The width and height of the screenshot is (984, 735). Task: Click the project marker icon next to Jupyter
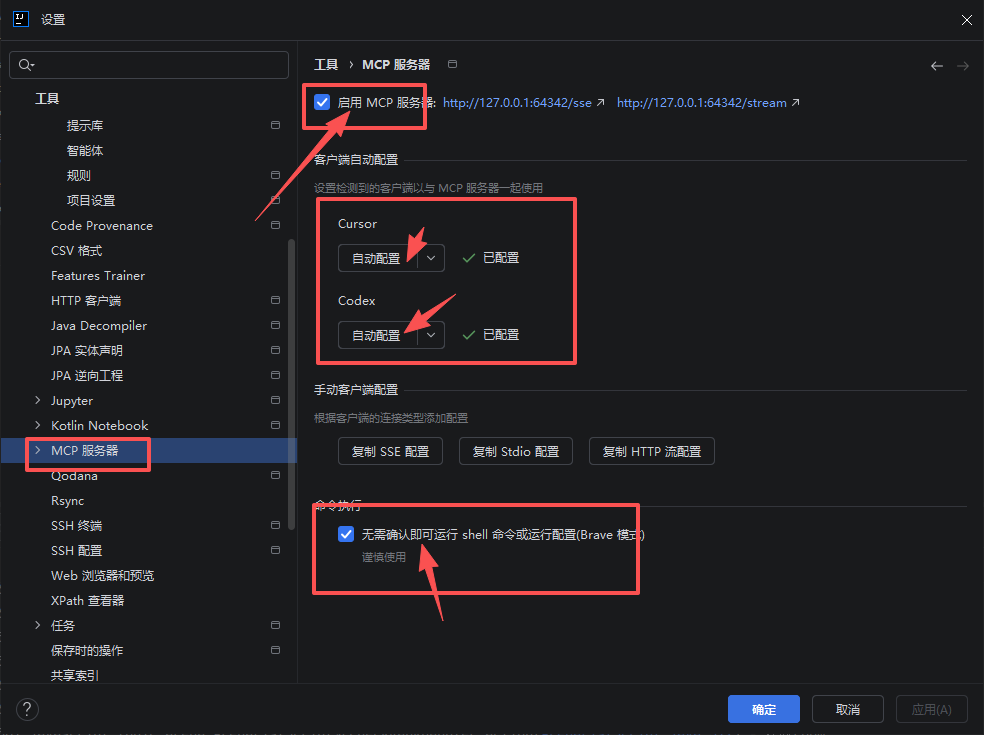[x=275, y=400]
